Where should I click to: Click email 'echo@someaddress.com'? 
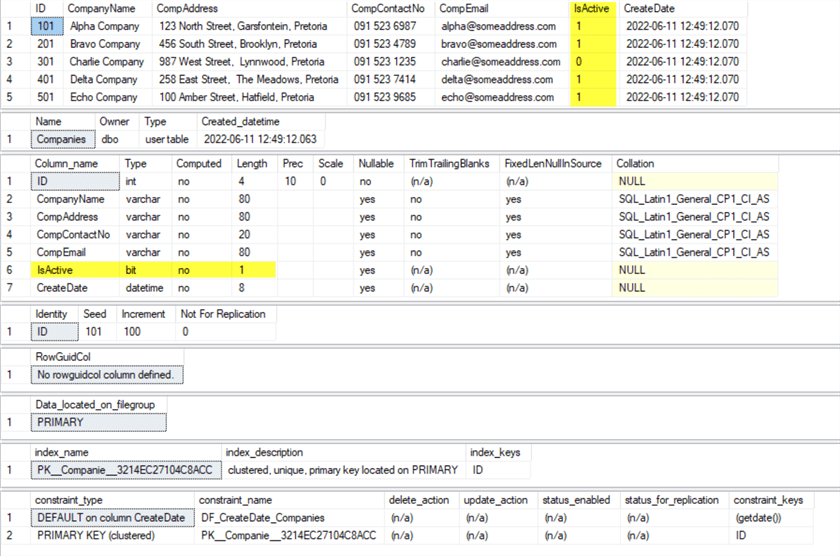tap(498, 97)
